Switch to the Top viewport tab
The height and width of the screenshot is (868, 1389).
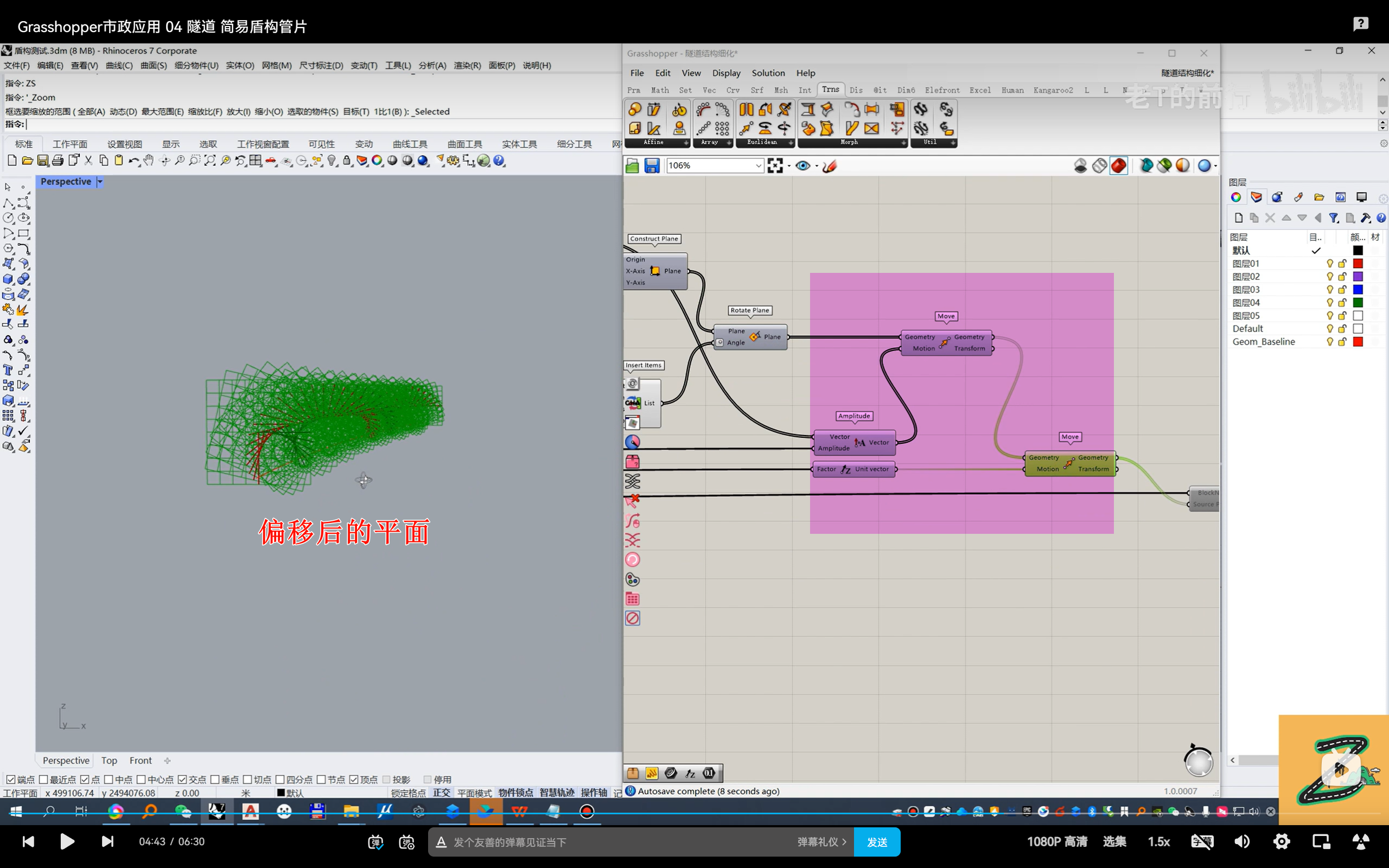point(109,760)
